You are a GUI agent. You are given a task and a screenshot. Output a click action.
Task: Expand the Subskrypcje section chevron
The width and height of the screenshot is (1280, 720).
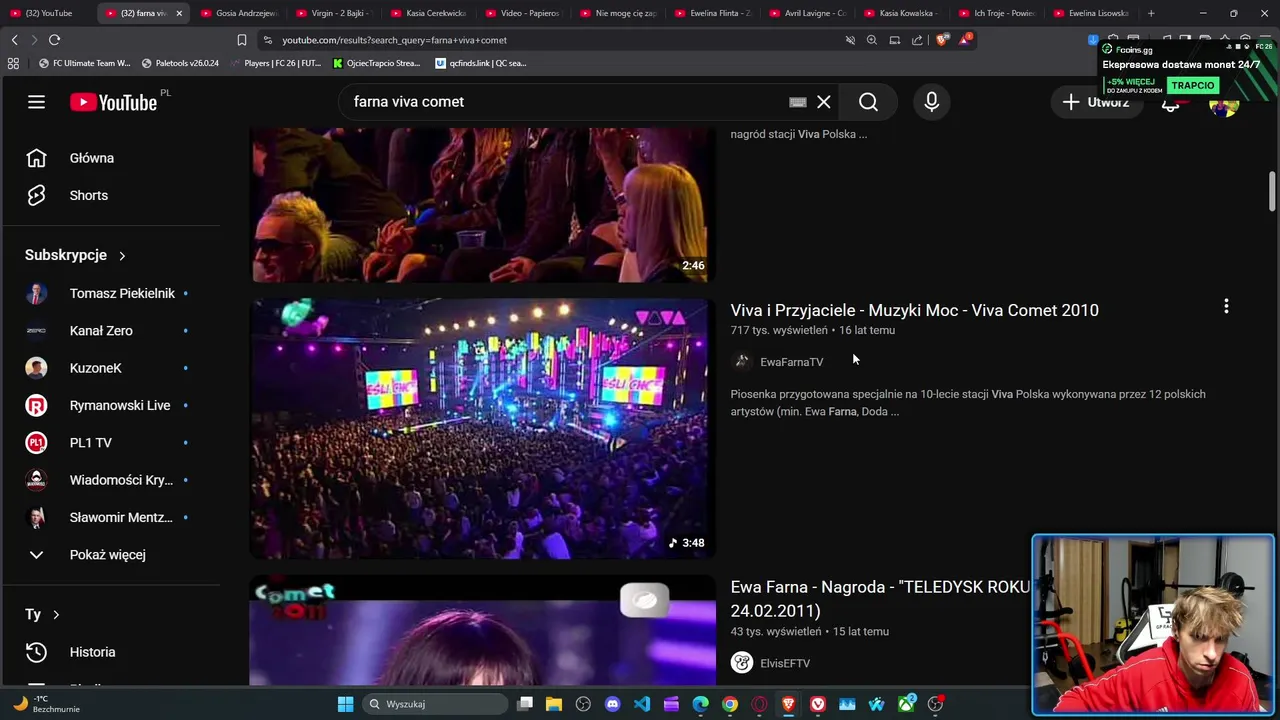pyautogui.click(x=122, y=256)
